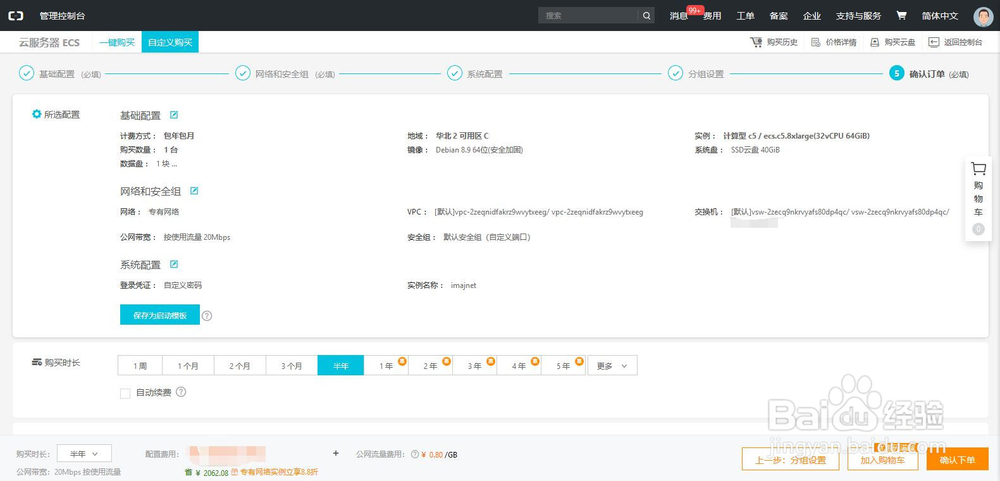Focus the 搜索 search input field
This screenshot has height=481, width=1000.
(x=588, y=15)
